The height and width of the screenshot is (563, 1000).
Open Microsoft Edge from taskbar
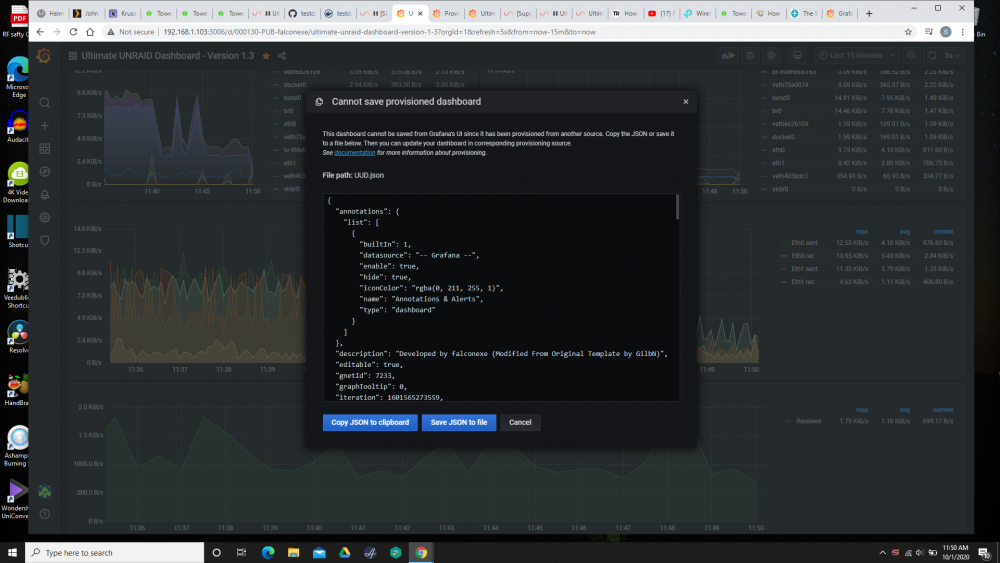(x=268, y=553)
